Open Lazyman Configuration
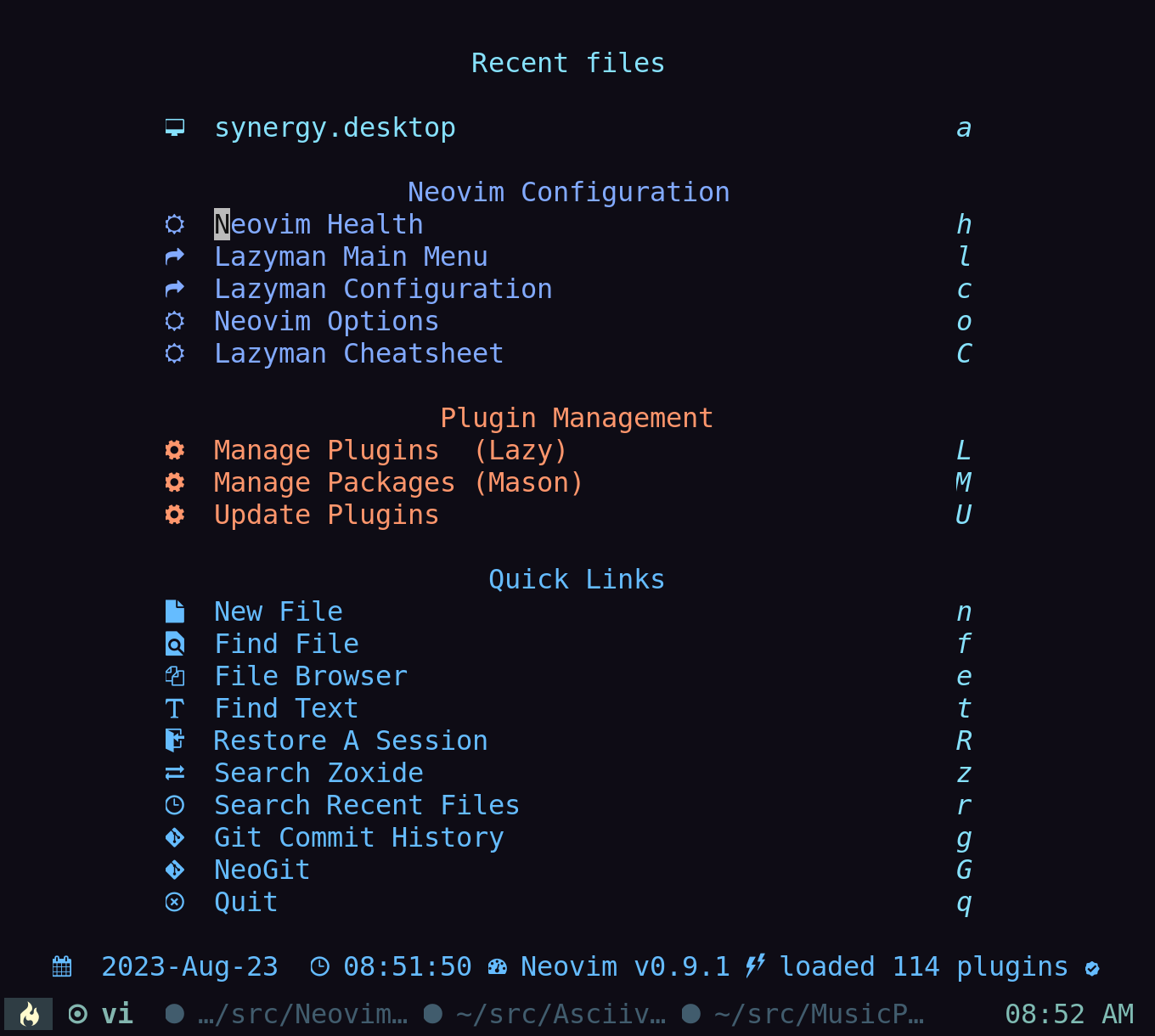 coord(383,289)
